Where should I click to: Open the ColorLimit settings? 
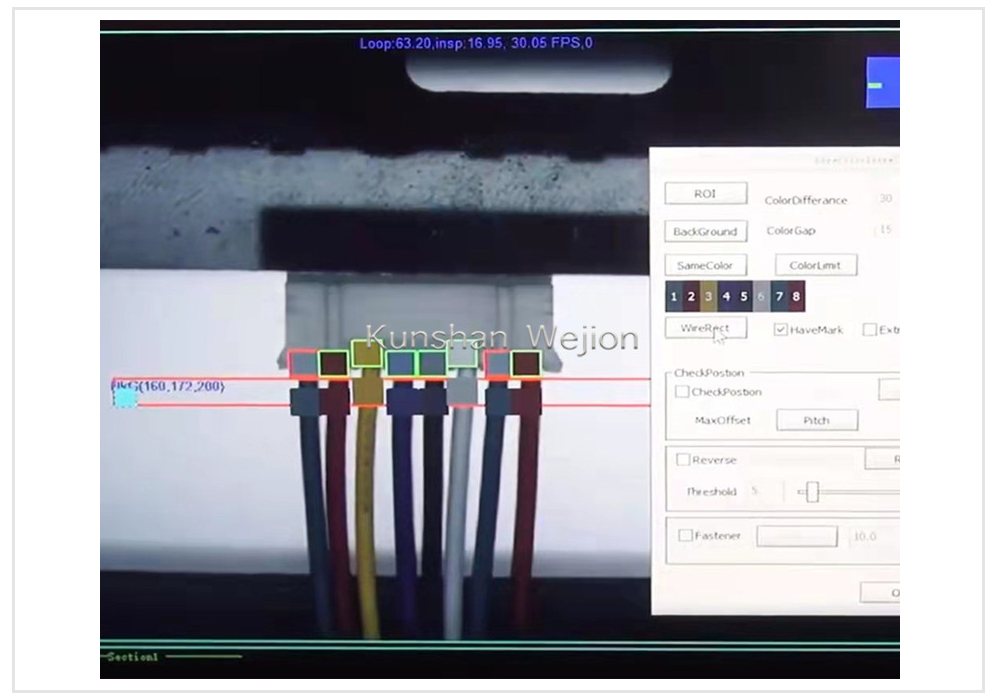(x=815, y=265)
